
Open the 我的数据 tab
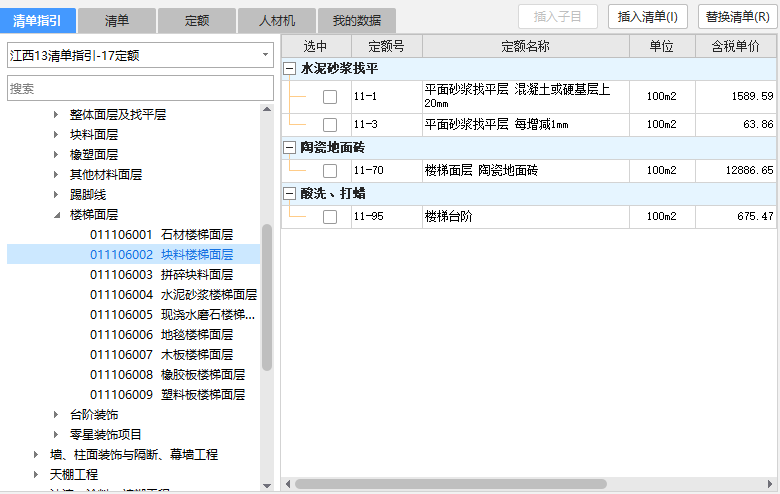357,20
